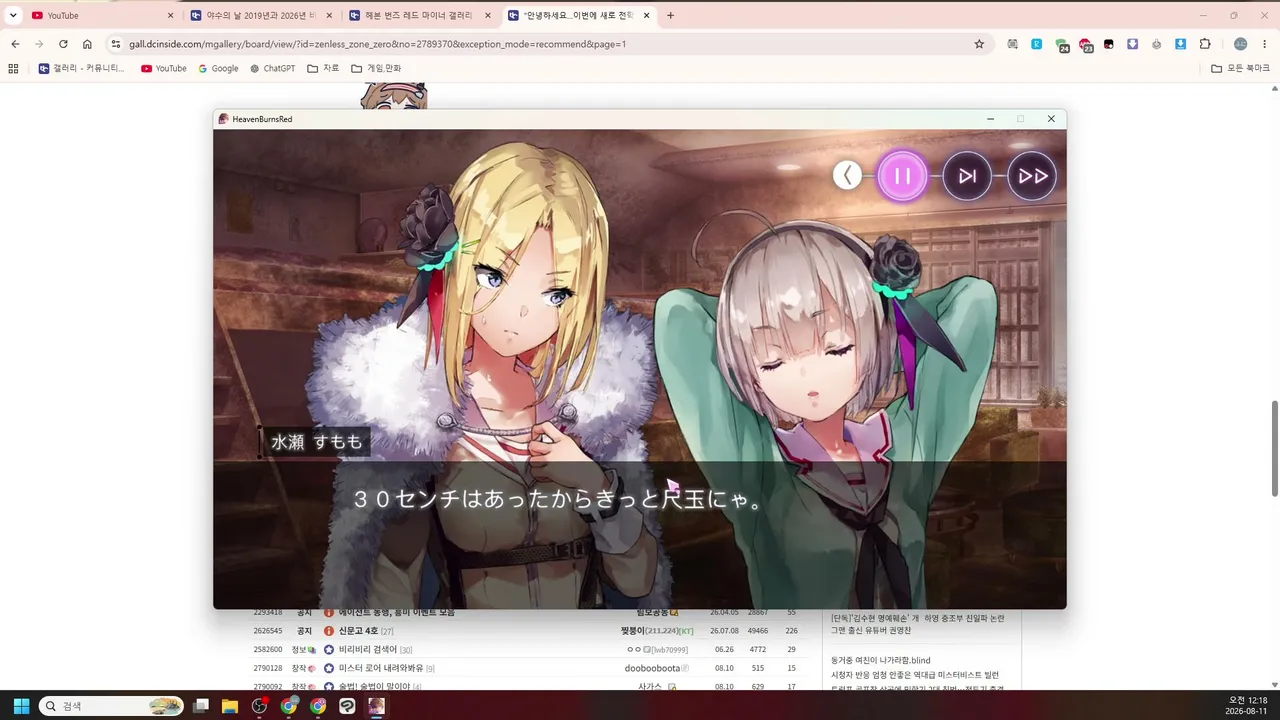Viewport: 1280px width, 720px height.
Task: Open the Google bookmark
Action: [x=218, y=68]
